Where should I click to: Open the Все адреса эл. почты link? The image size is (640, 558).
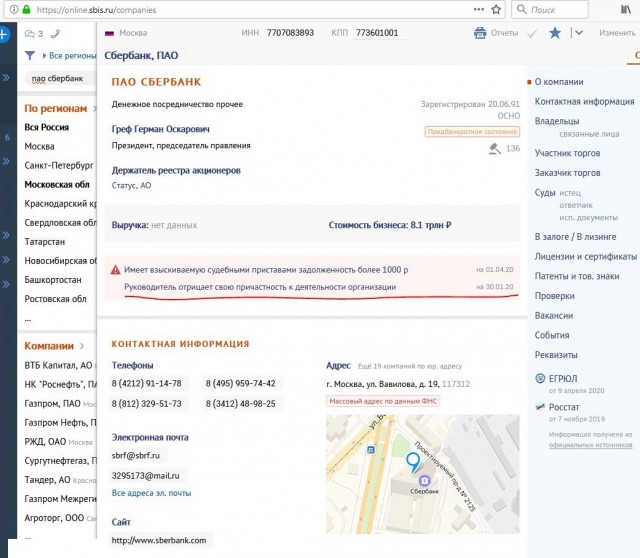[x=151, y=493]
